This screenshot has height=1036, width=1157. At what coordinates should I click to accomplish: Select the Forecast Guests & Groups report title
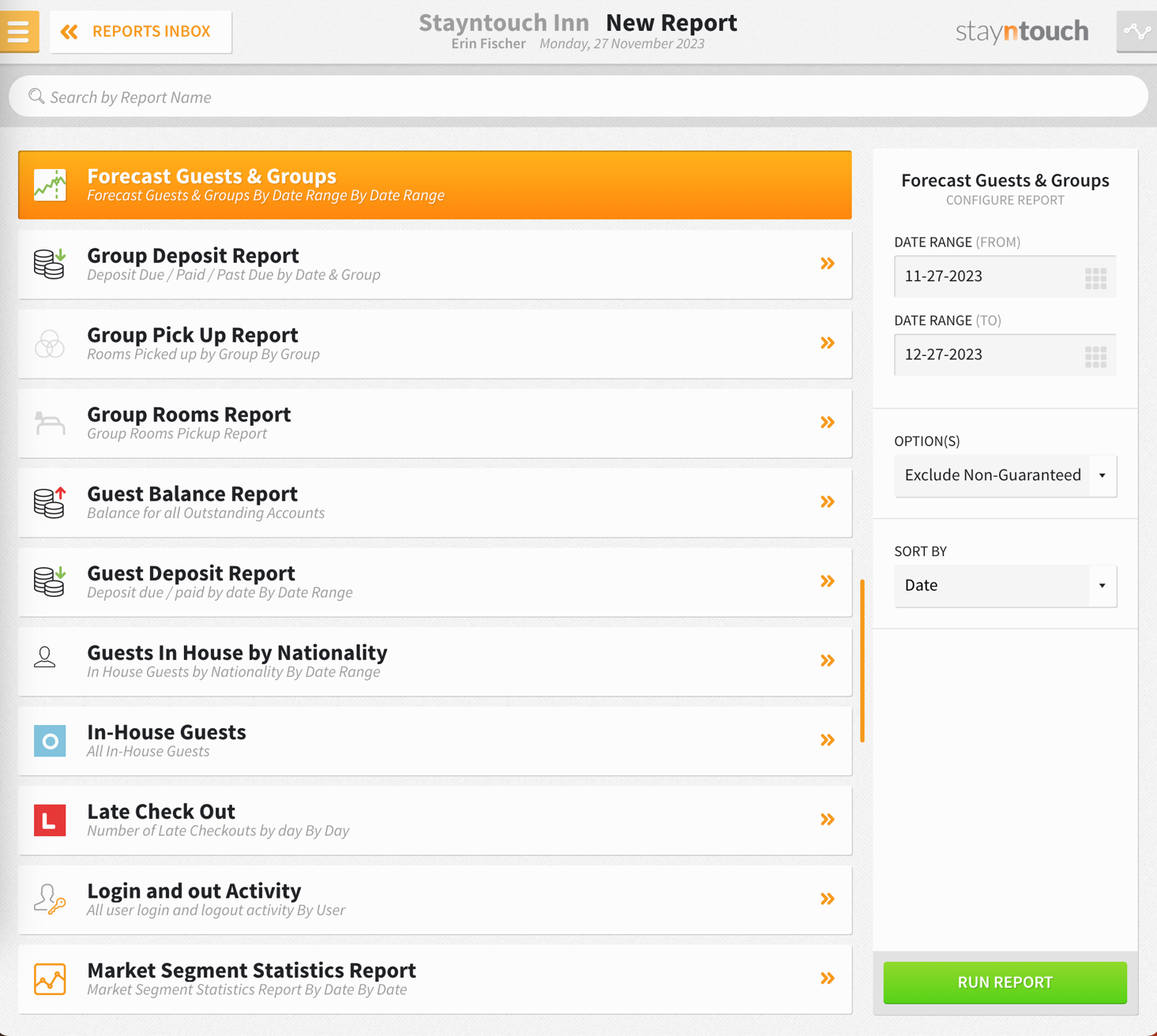coord(212,175)
